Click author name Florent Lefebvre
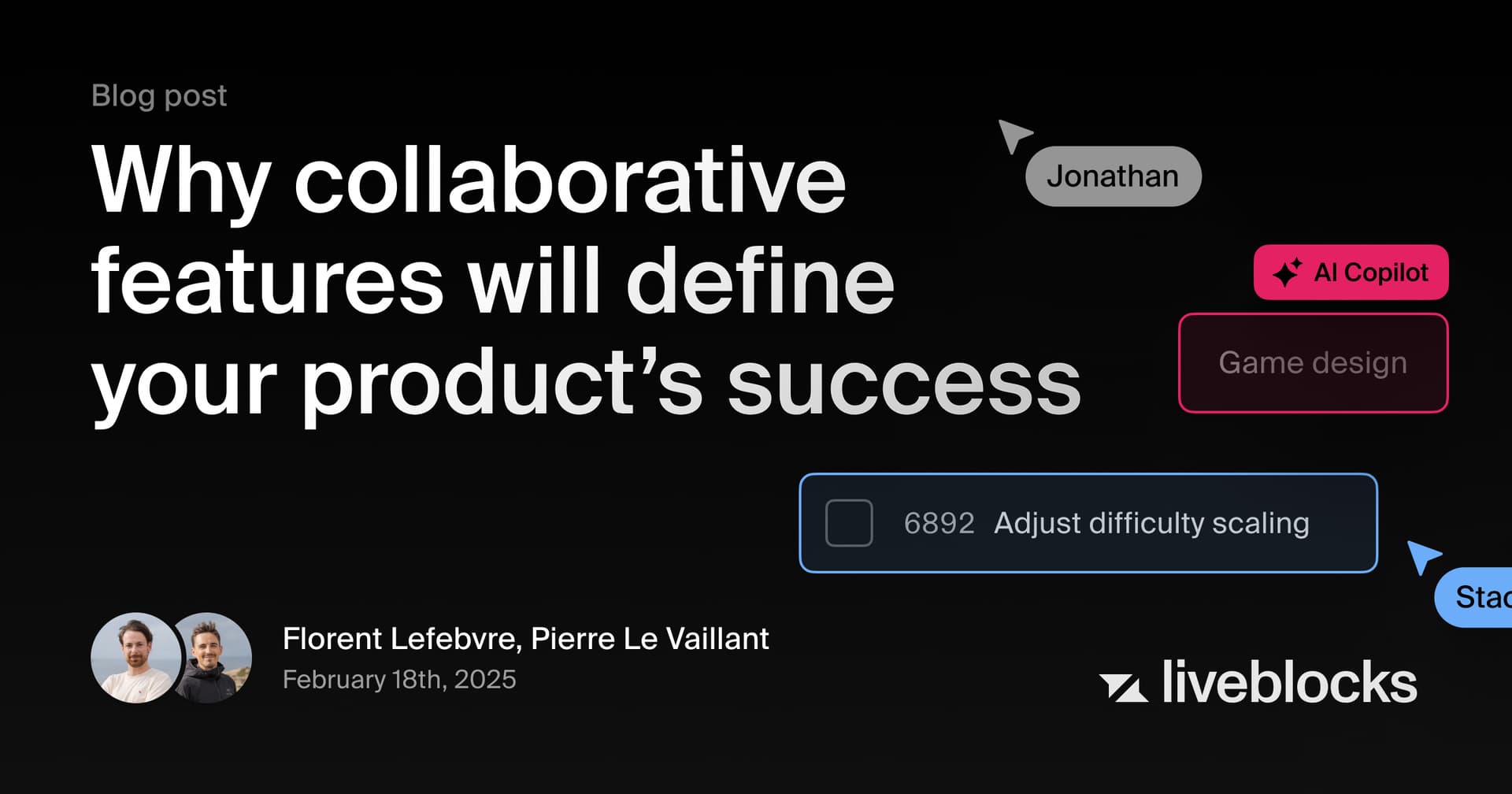The image size is (1512, 794). click(401, 639)
